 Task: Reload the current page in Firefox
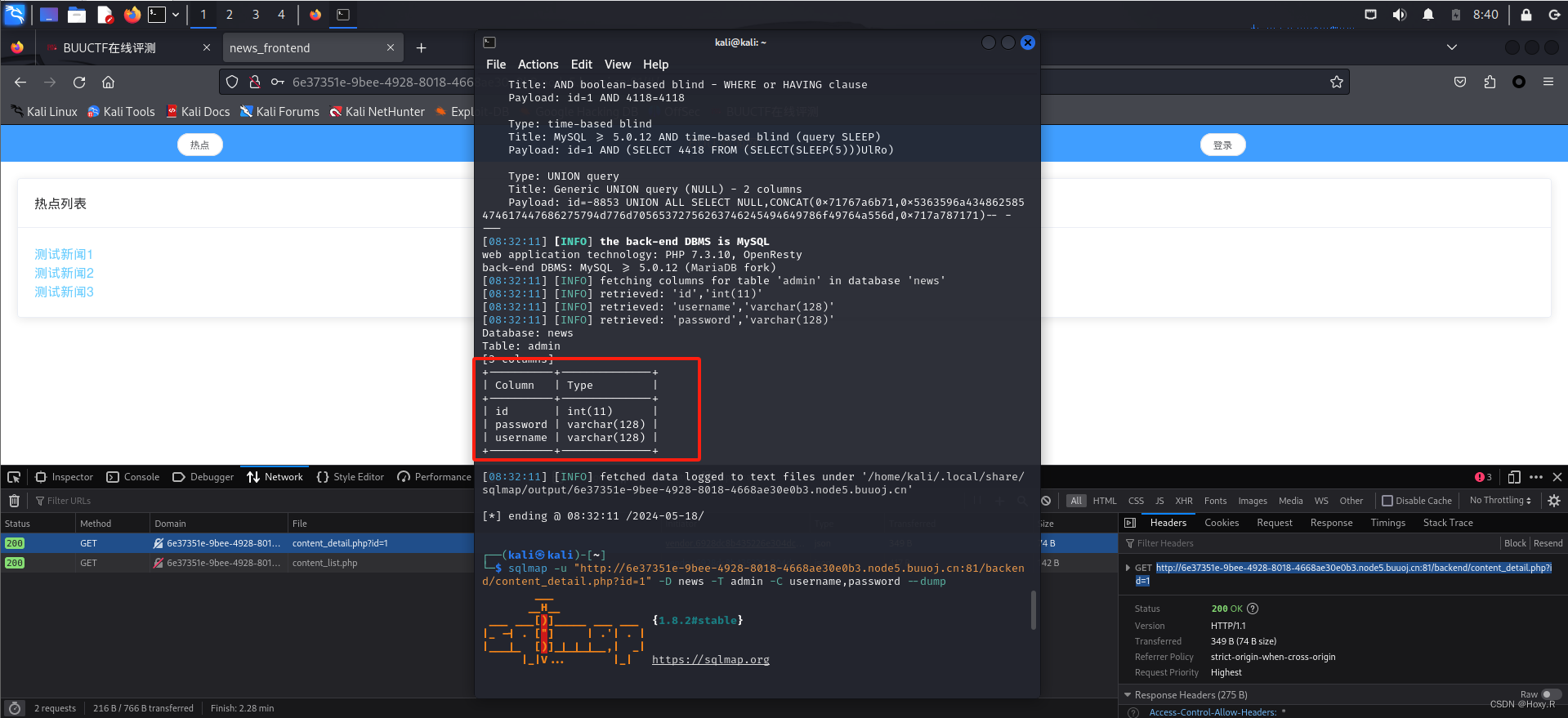(x=79, y=82)
